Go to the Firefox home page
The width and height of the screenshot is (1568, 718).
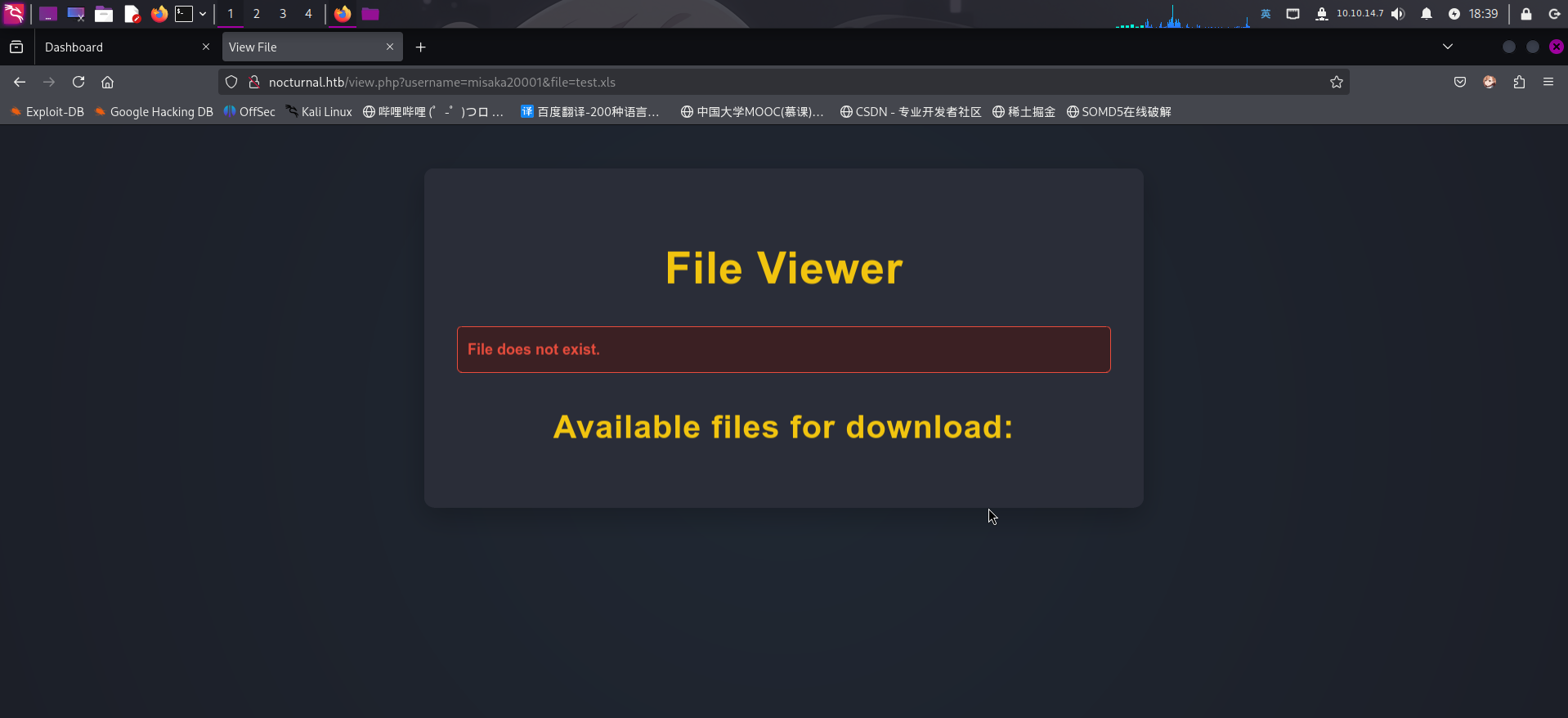point(107,82)
